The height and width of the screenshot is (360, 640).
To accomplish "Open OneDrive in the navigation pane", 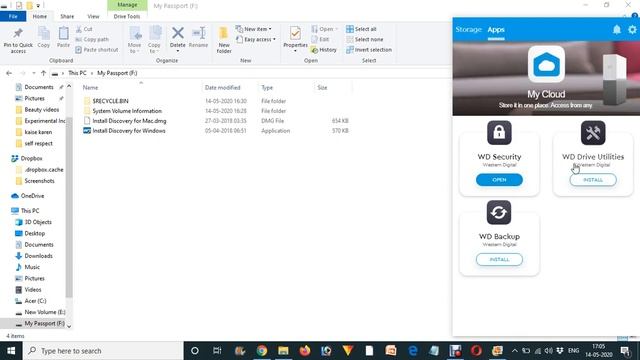I will pyautogui.click(x=32, y=196).
